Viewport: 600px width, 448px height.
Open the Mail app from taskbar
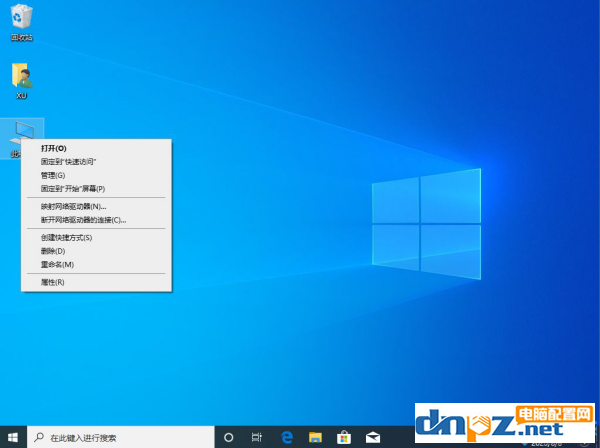pos(373,437)
